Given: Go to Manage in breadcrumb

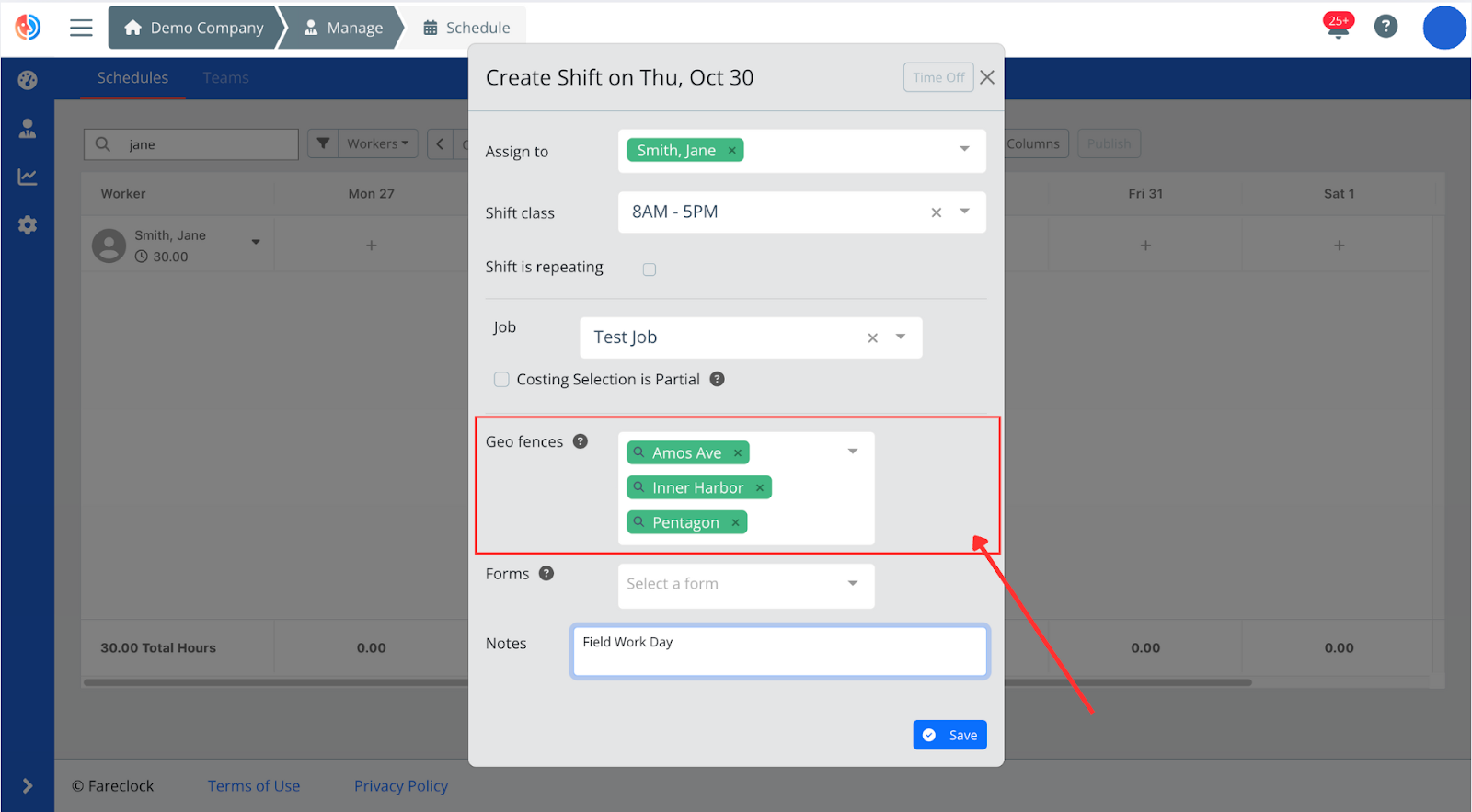Looking at the screenshot, I should (x=343, y=28).
